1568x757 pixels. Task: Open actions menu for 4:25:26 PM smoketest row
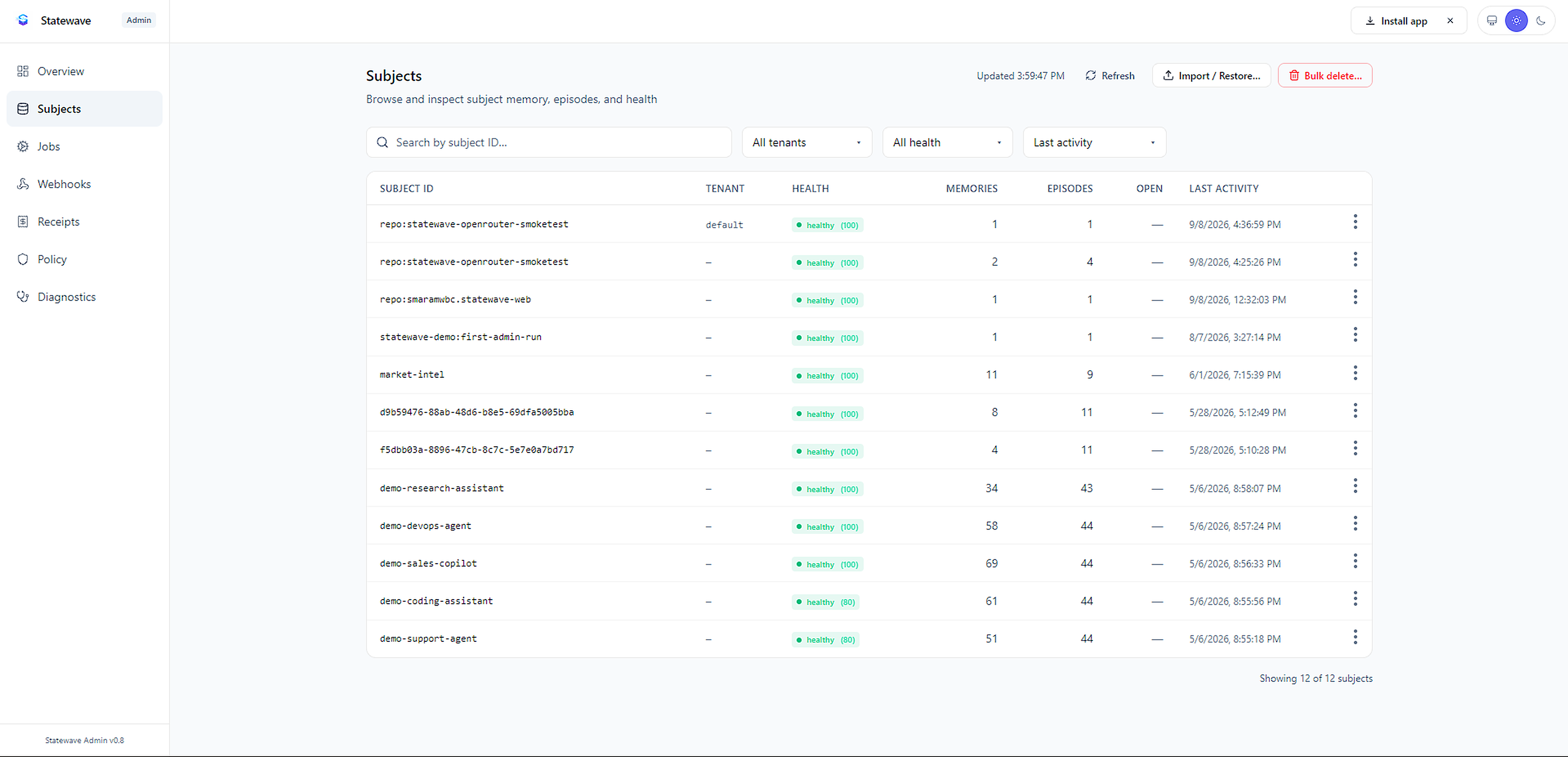[x=1356, y=260]
